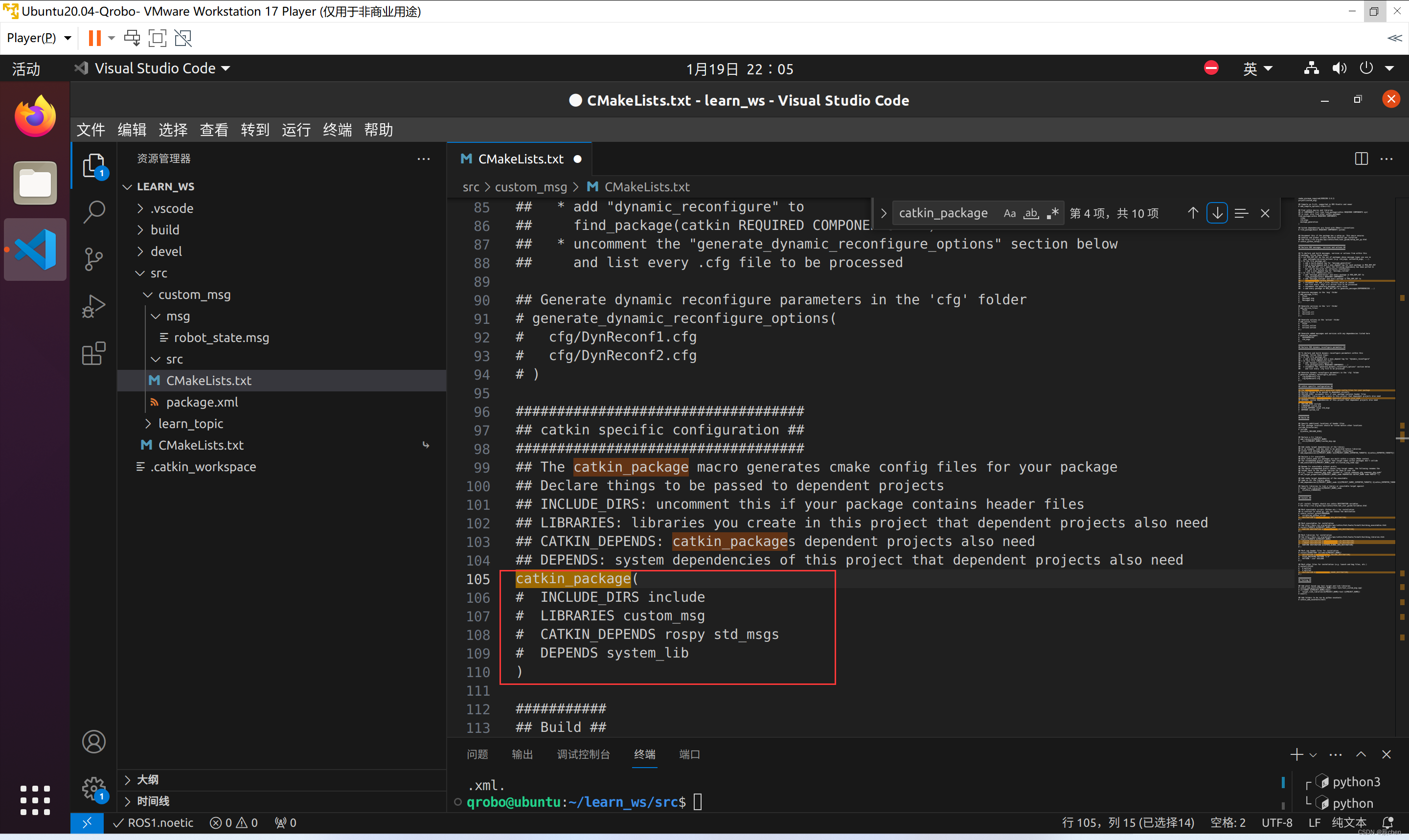
Task: Open the 编辑 menu
Action: coord(132,130)
